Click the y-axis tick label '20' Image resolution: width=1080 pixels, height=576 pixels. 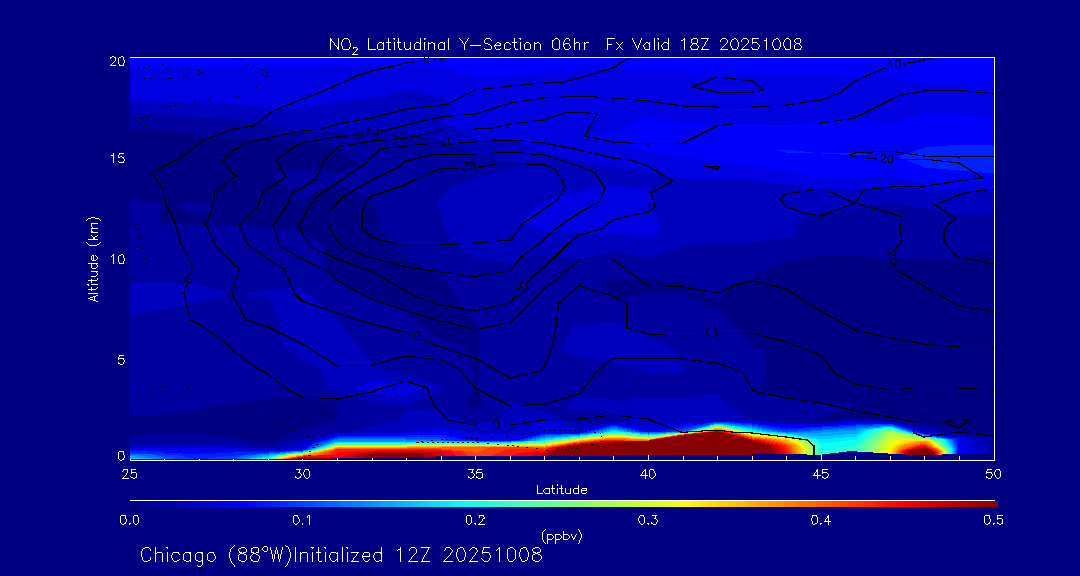[x=118, y=60]
